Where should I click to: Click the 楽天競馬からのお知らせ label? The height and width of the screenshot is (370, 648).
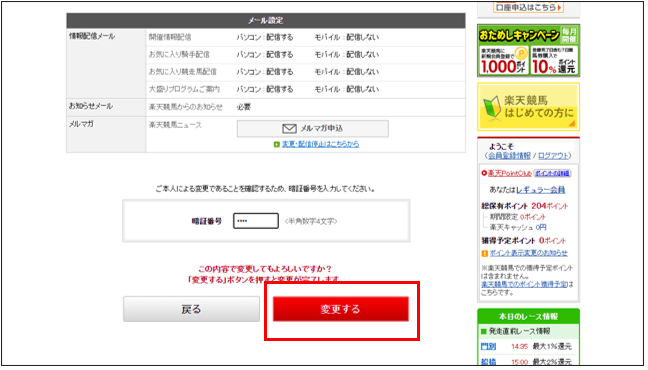click(186, 107)
